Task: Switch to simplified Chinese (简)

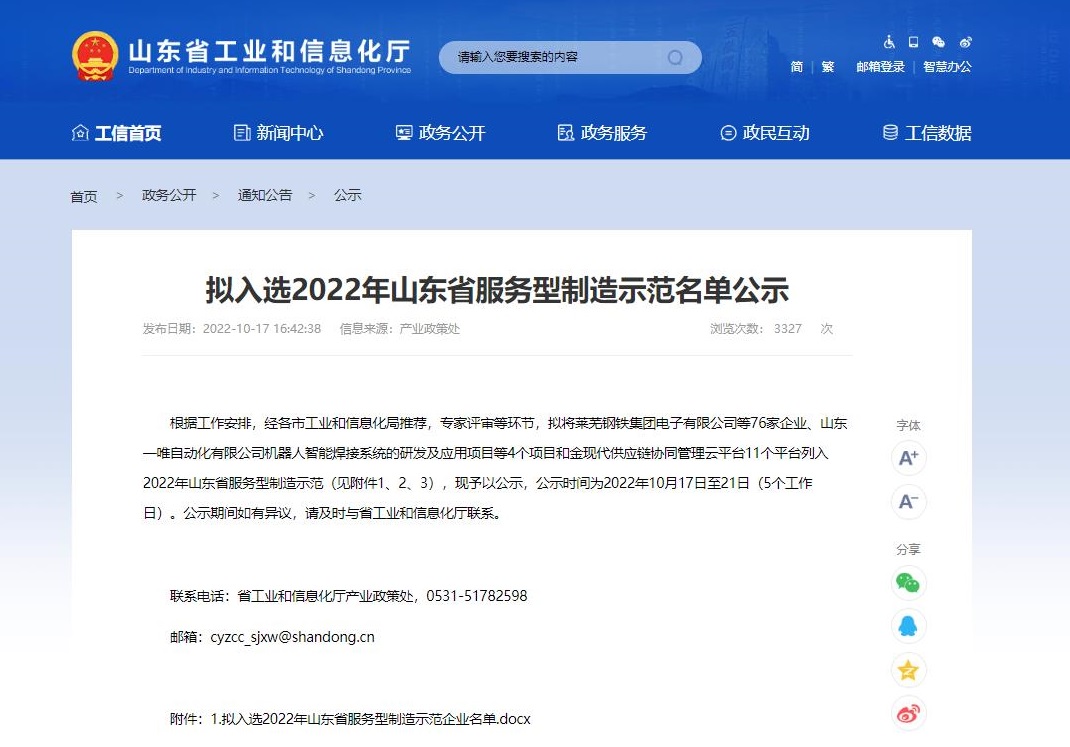Action: [x=797, y=67]
